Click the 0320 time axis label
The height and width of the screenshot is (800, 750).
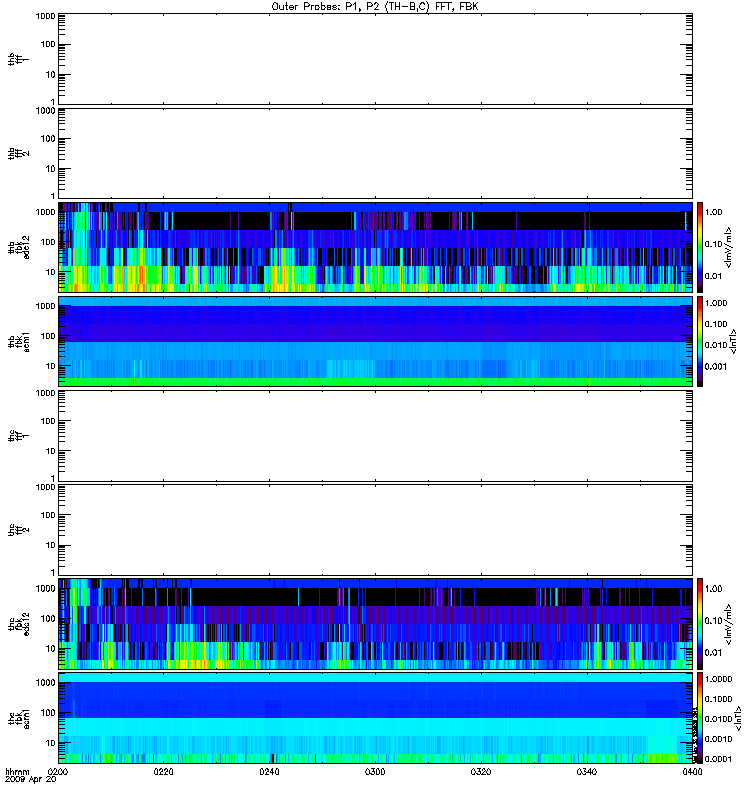click(481, 772)
